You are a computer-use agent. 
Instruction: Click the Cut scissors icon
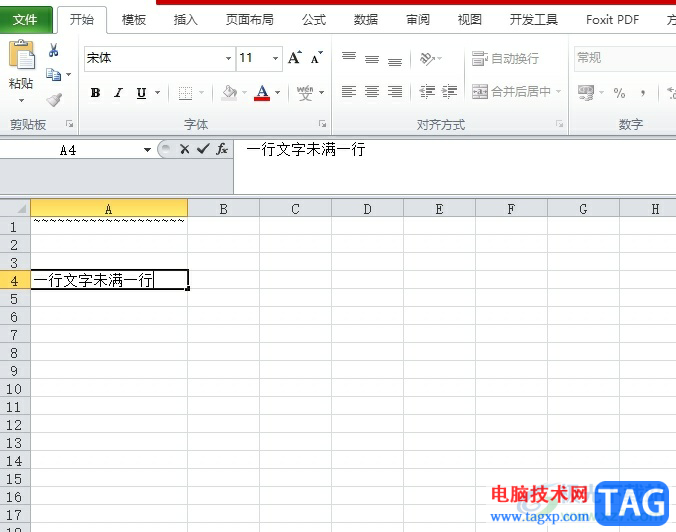click(53, 50)
